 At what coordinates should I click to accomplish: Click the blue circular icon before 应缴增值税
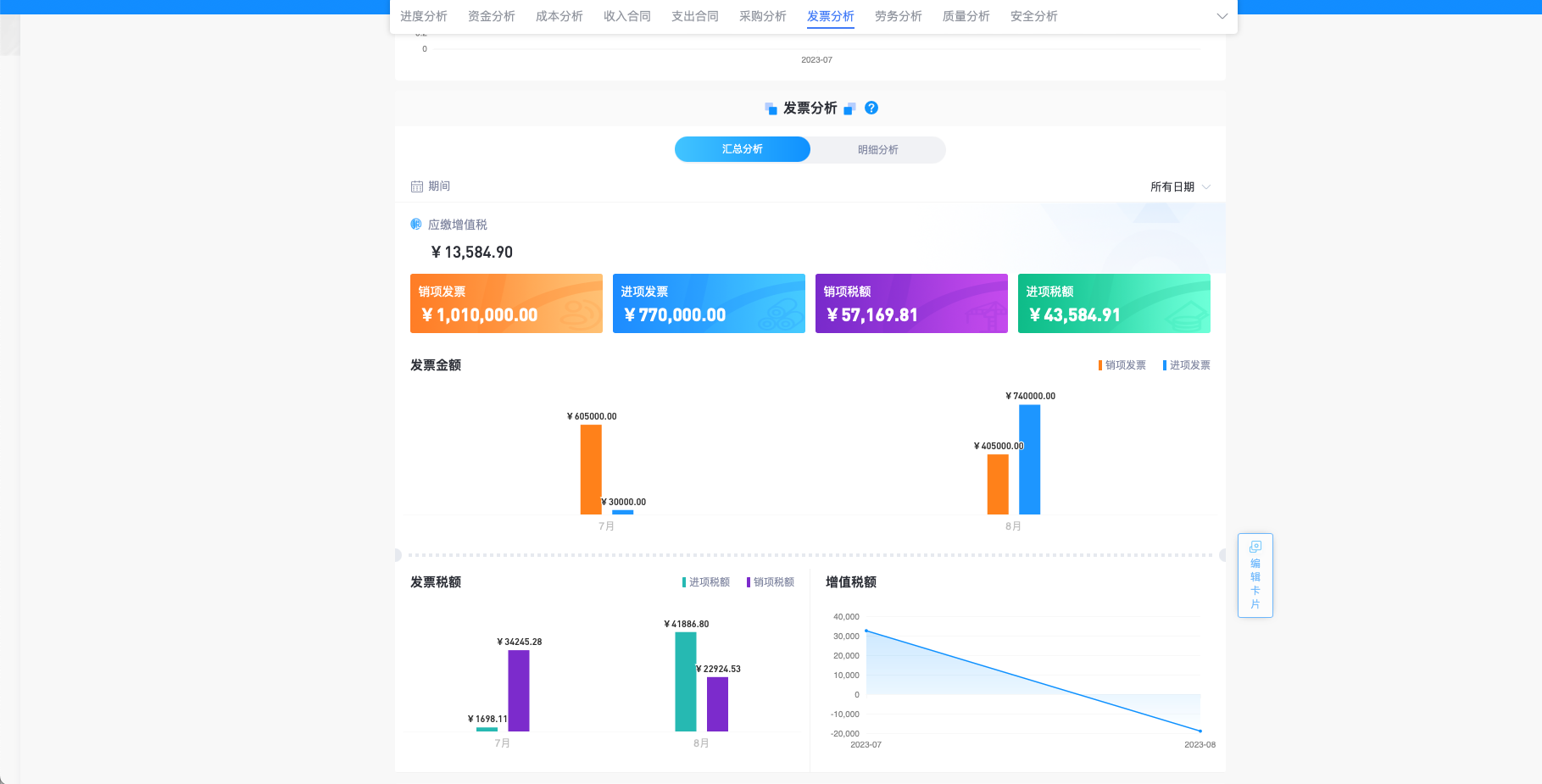416,224
